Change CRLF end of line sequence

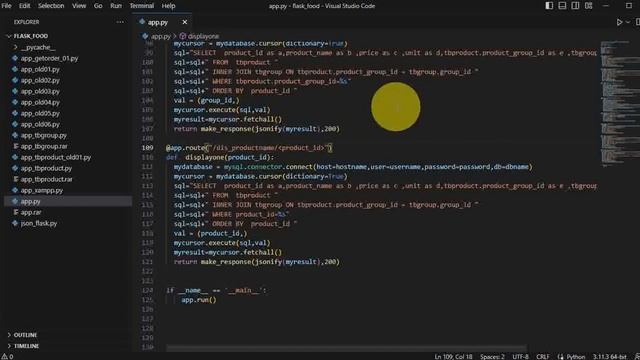(x=542, y=356)
